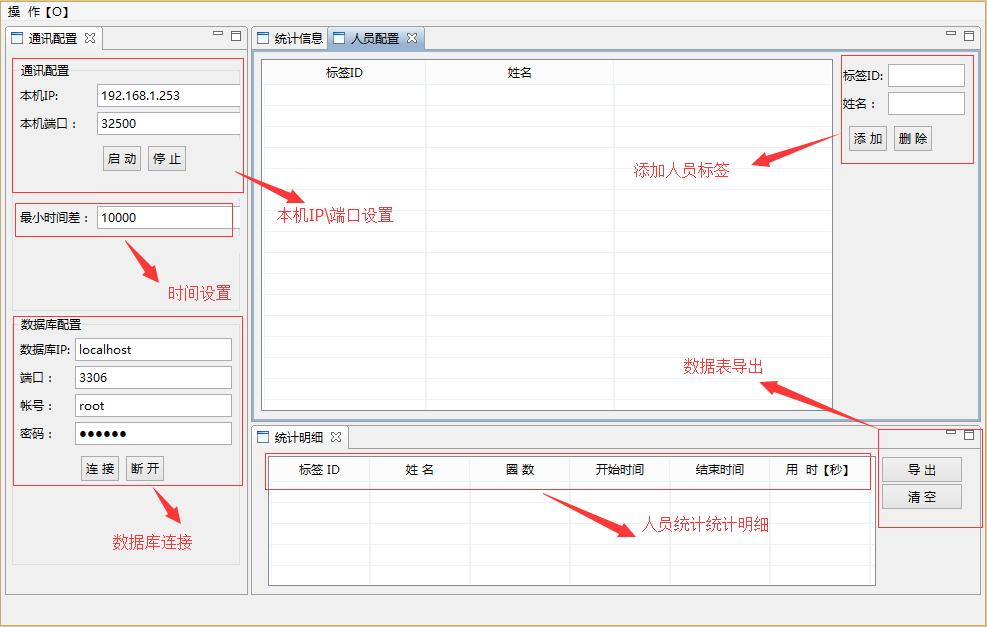This screenshot has height=627, width=987.
Task: Maximize the 通讯配置 panel
Action: click(x=236, y=36)
